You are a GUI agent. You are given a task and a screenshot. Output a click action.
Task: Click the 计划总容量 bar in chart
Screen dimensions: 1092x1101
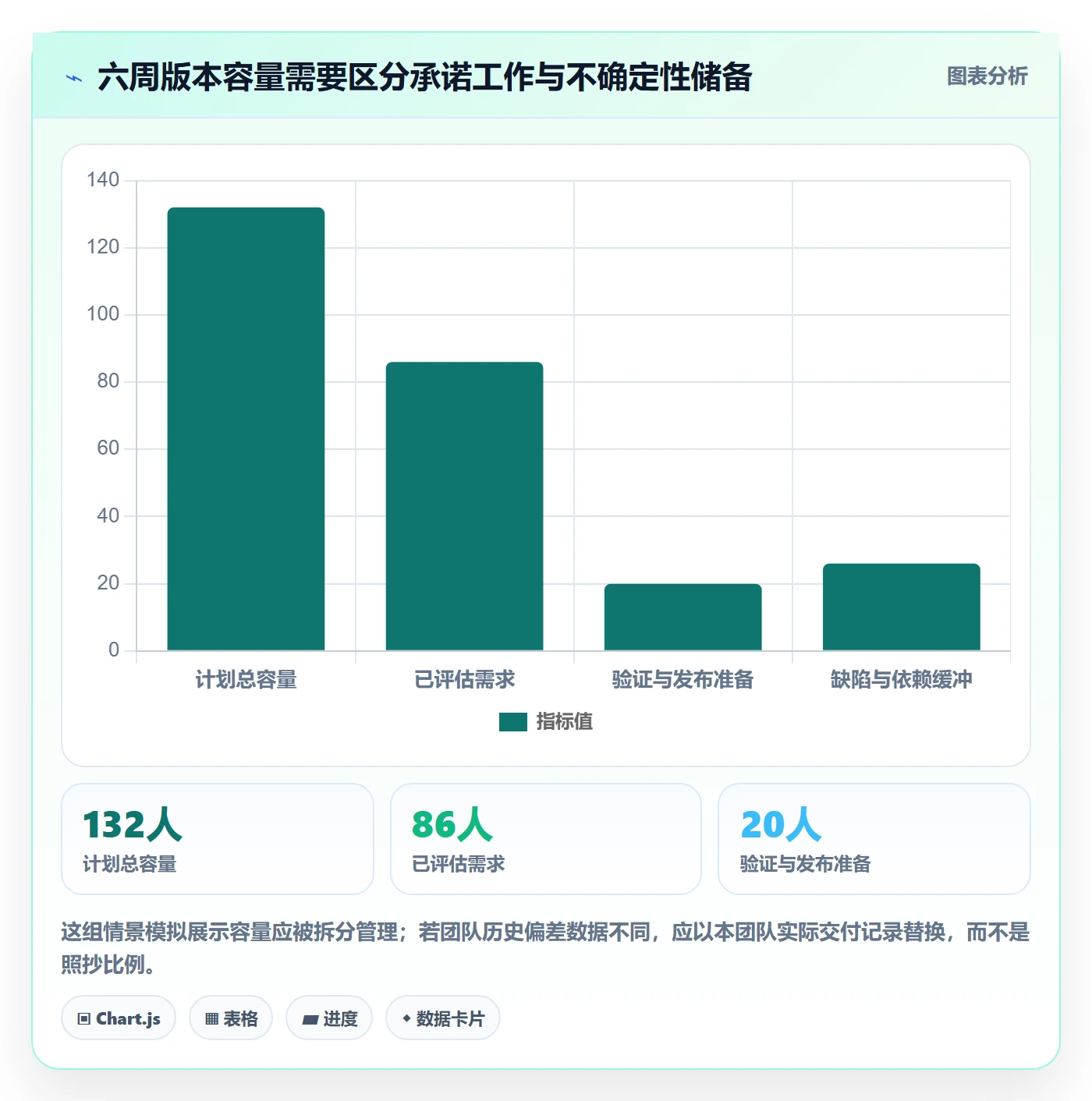(246, 429)
